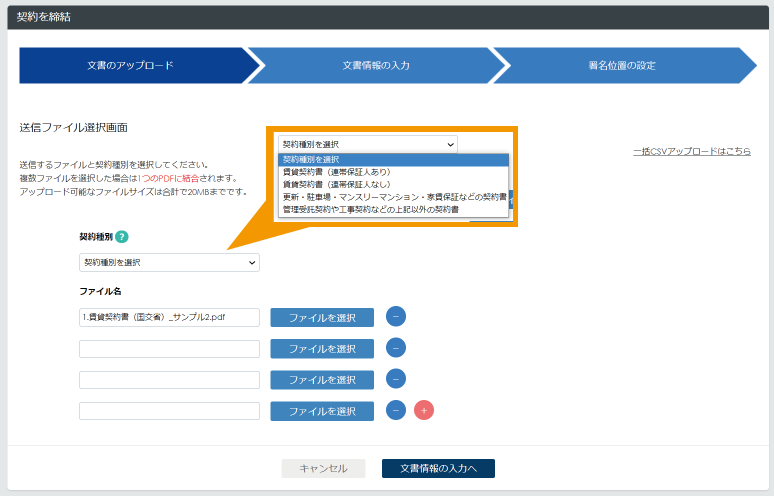Go to the 文書のアップロード step
Screen dimensions: 774x496
[131, 65]
